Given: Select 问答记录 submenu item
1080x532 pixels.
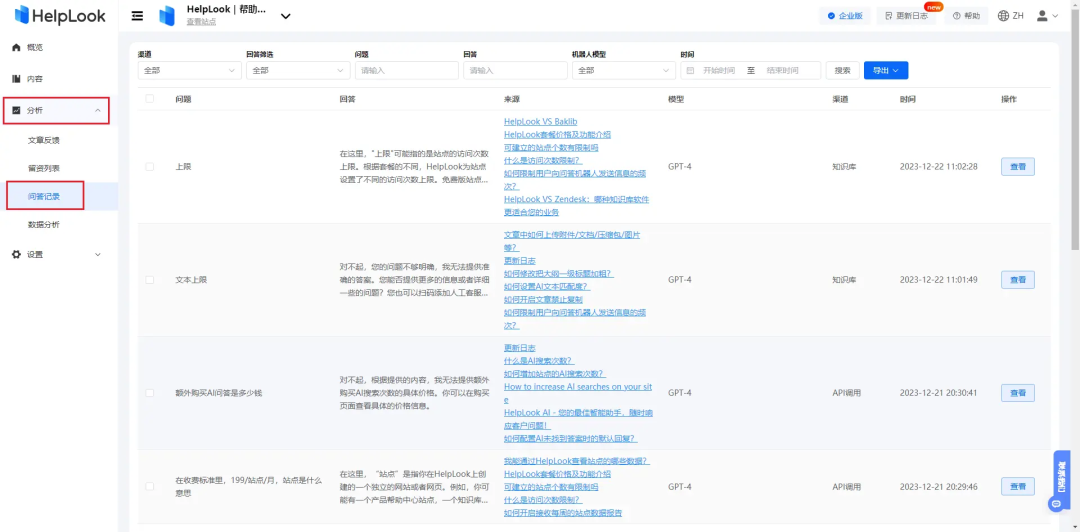Looking at the screenshot, I should point(43,196).
